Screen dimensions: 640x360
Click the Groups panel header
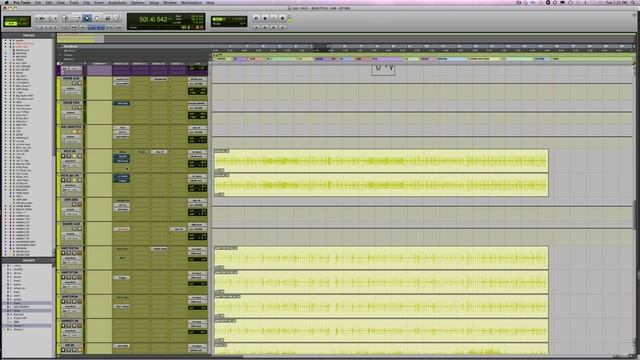point(28,260)
